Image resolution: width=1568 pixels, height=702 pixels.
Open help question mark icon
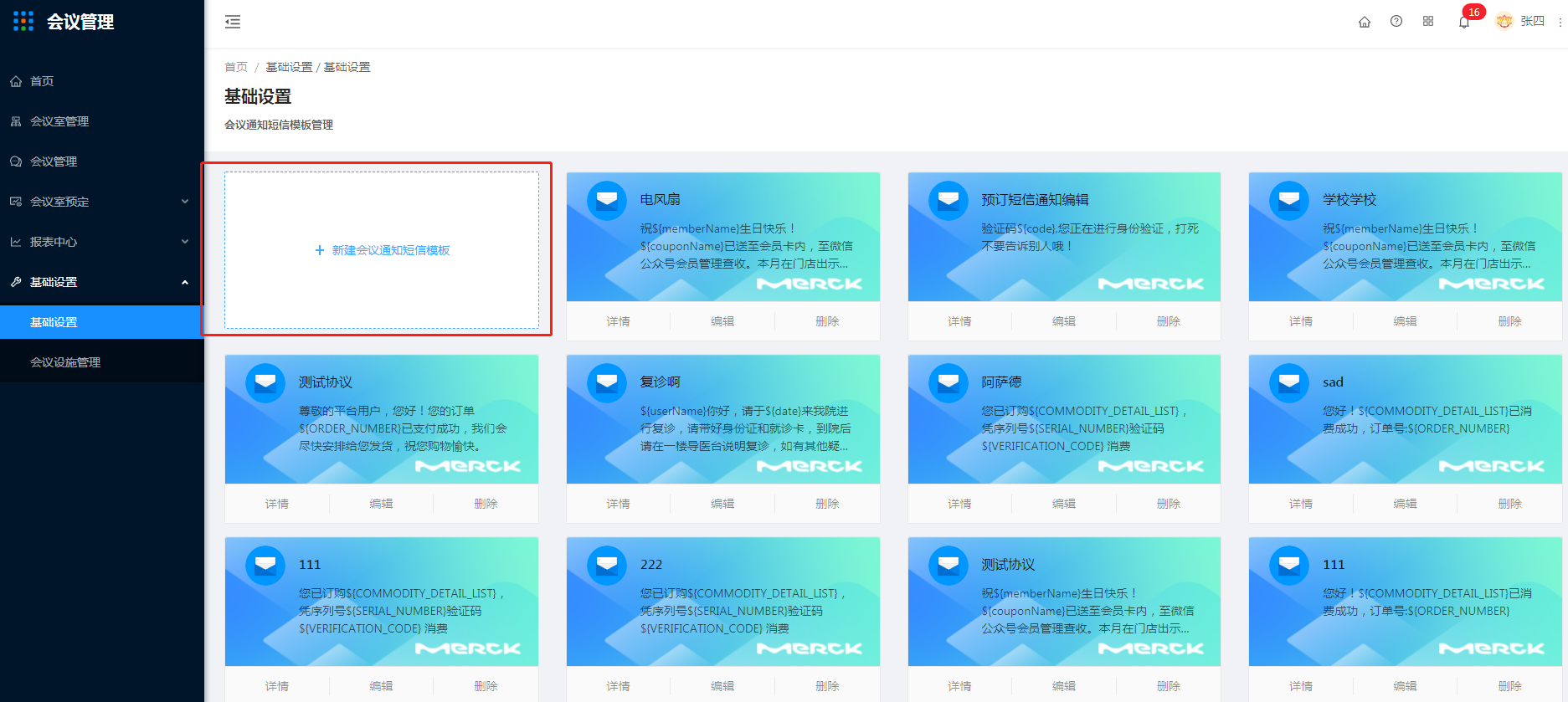tap(1396, 22)
